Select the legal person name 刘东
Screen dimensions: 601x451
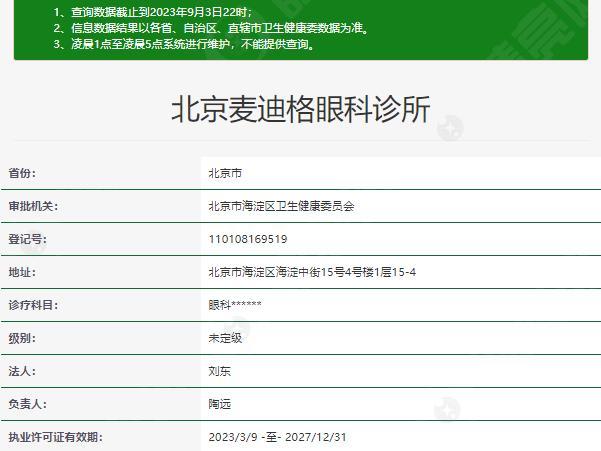(220, 371)
